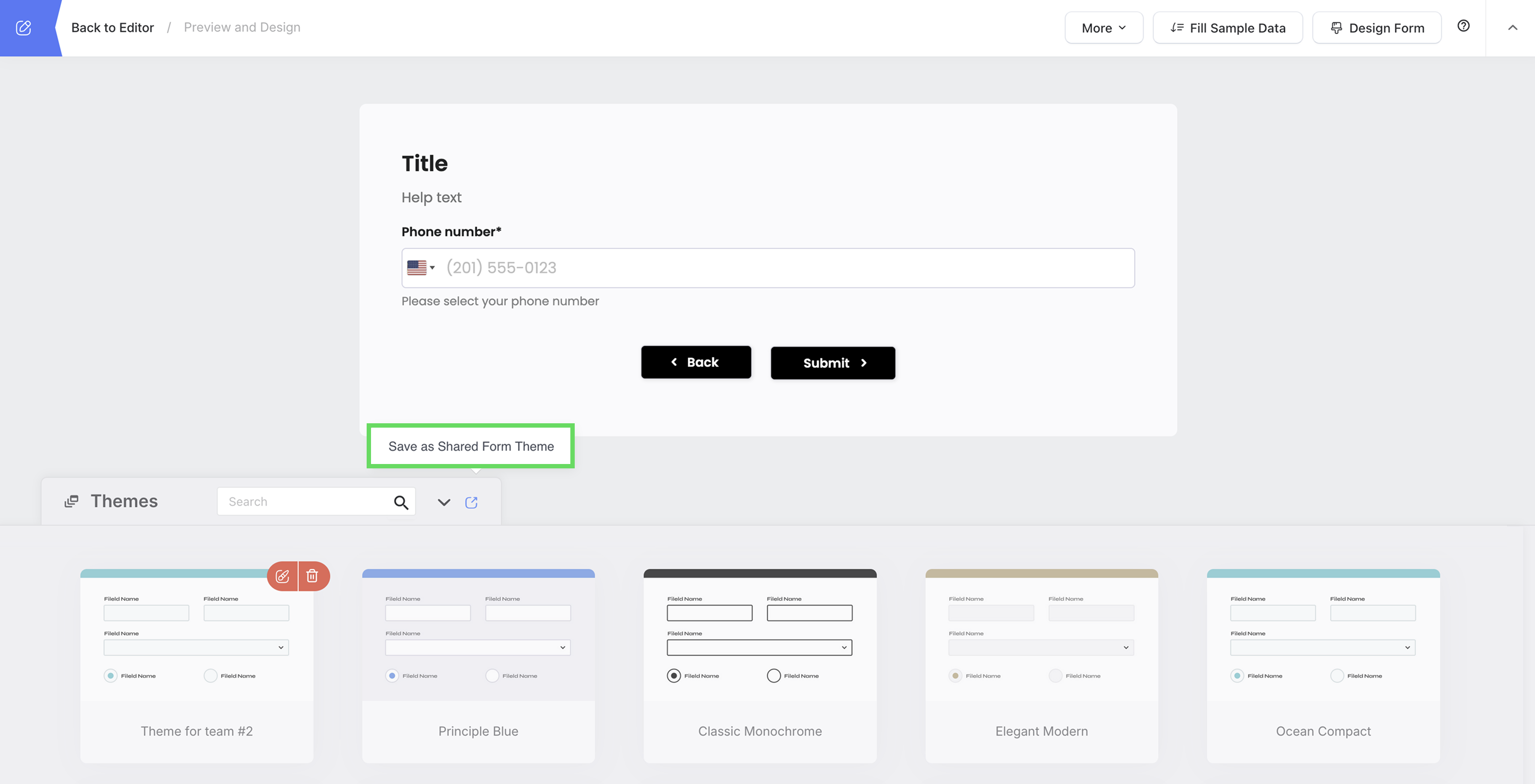Click the blue edit pencil icon in top-left corner
Image resolution: width=1535 pixels, height=784 pixels.
(24, 28)
